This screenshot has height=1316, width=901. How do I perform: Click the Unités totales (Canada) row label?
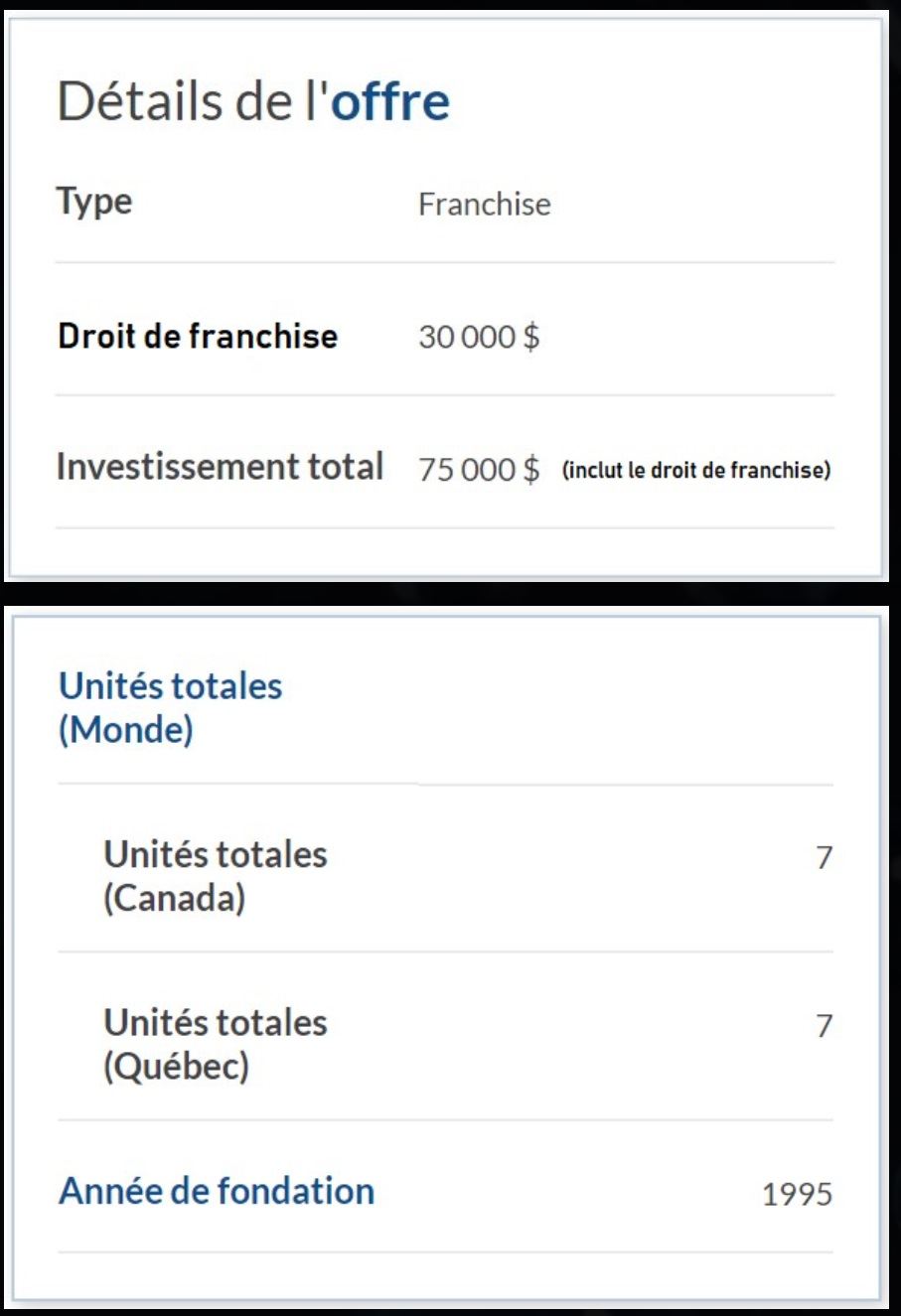(x=216, y=876)
